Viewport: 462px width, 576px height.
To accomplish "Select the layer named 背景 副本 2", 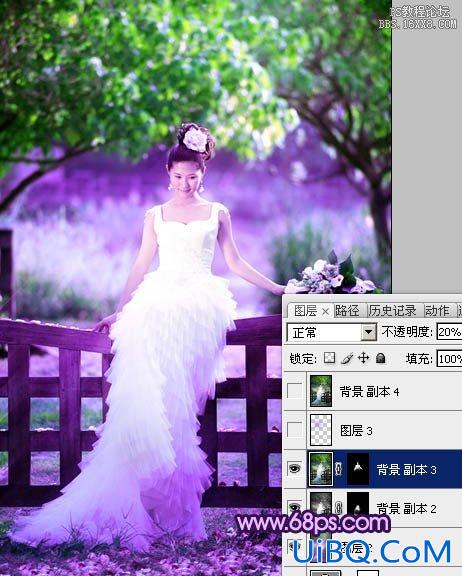I will point(407,509).
